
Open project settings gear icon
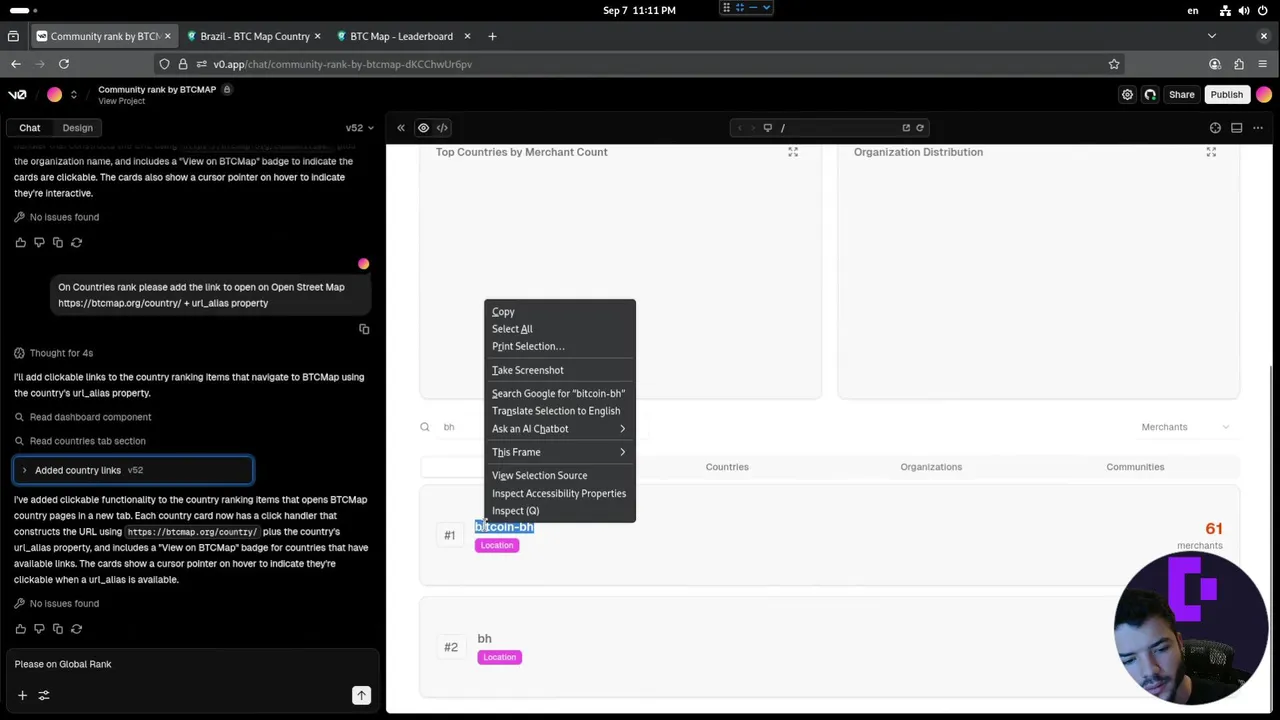(x=1127, y=95)
